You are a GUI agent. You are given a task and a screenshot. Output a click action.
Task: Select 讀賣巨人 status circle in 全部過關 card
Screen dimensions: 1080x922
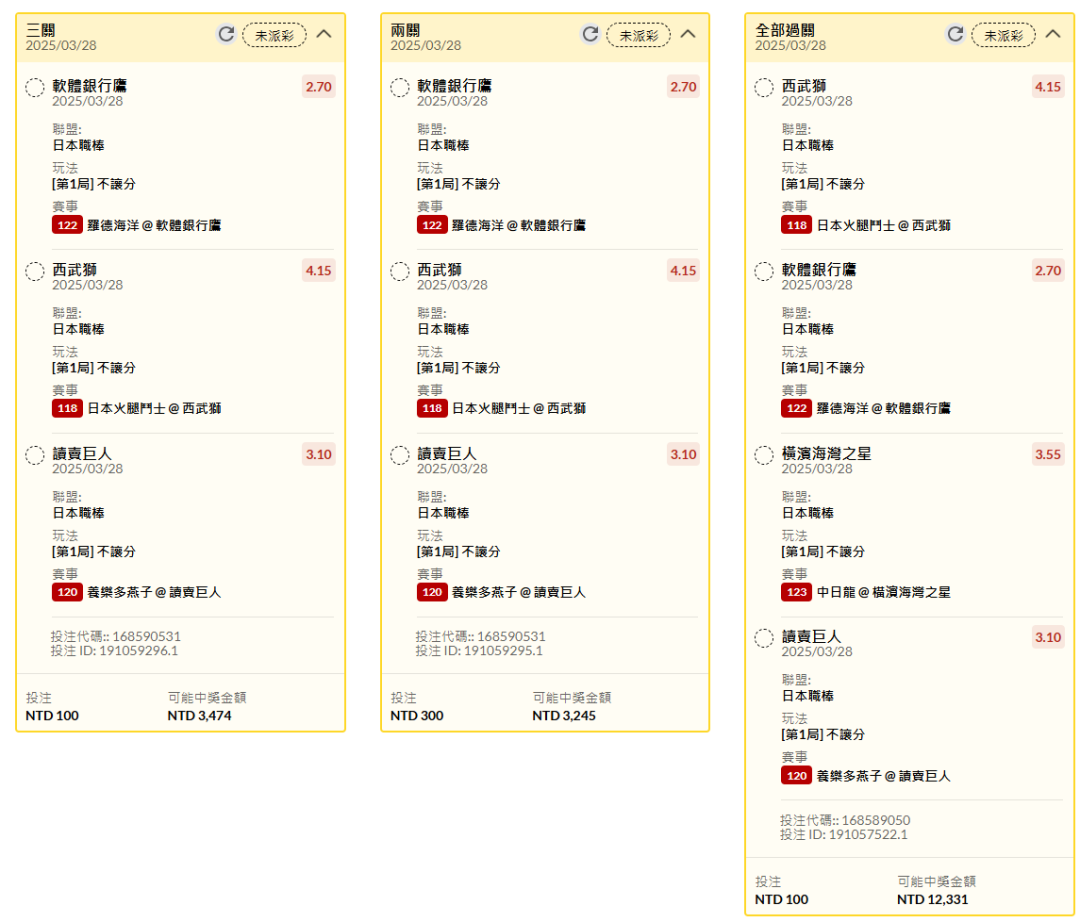tap(764, 638)
